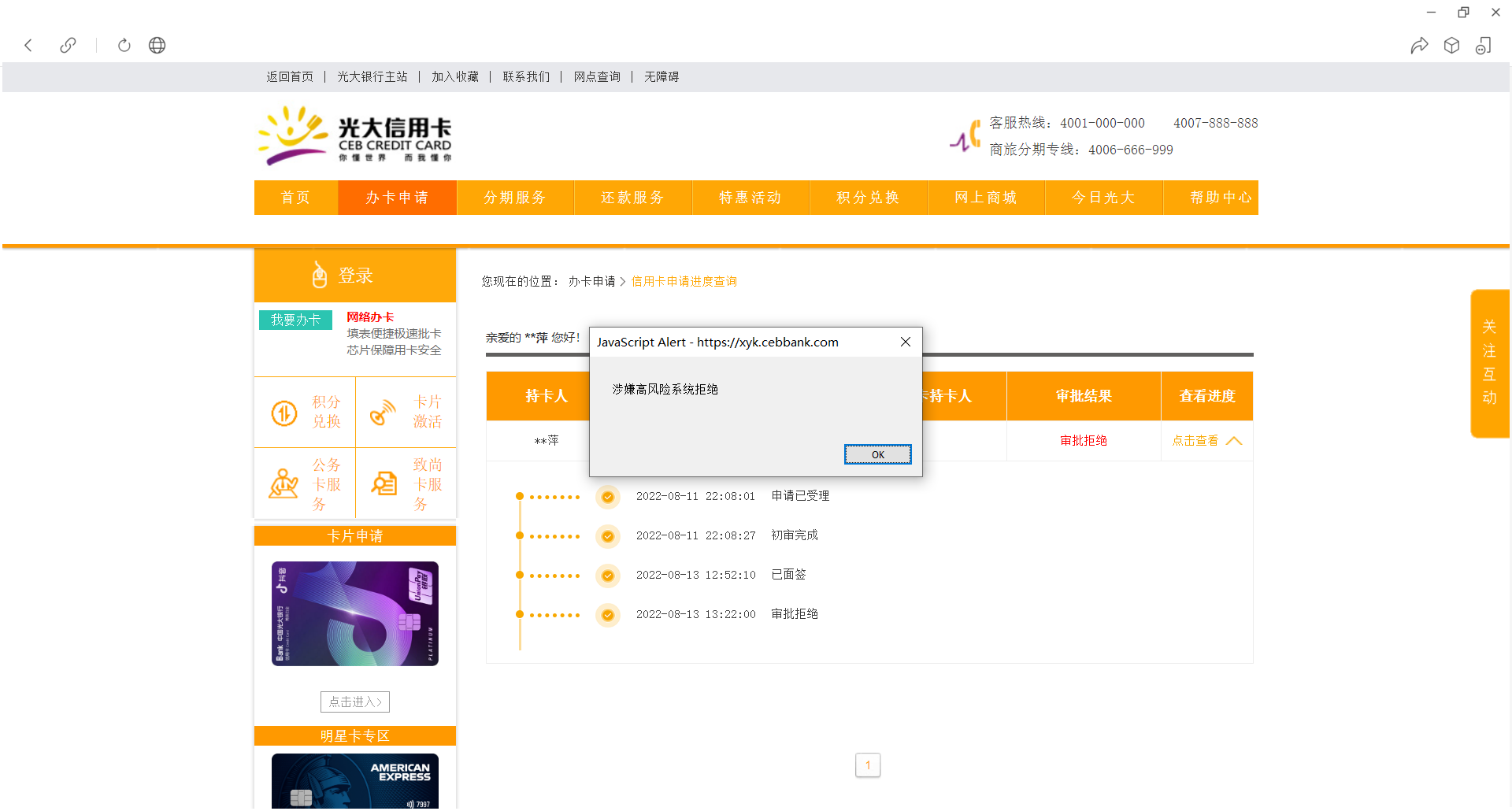Viewport: 1512px width, 811px height.
Task: Click the CEB Credit Card logo
Action: [x=355, y=135]
